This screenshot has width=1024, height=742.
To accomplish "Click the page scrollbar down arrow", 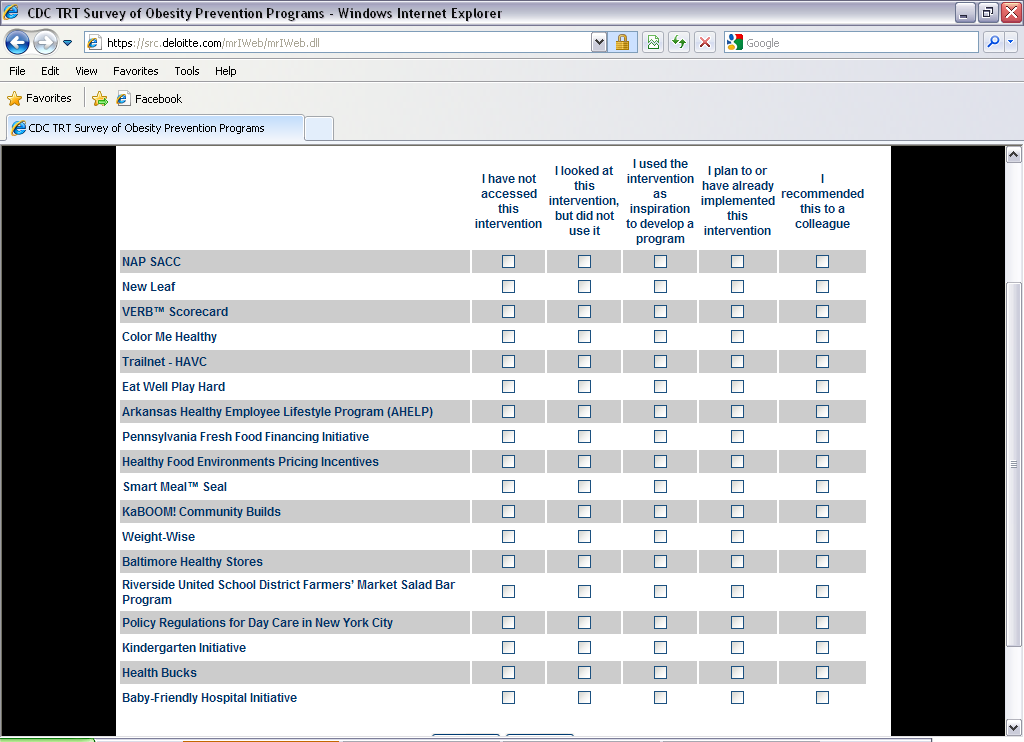I will [x=1013, y=727].
